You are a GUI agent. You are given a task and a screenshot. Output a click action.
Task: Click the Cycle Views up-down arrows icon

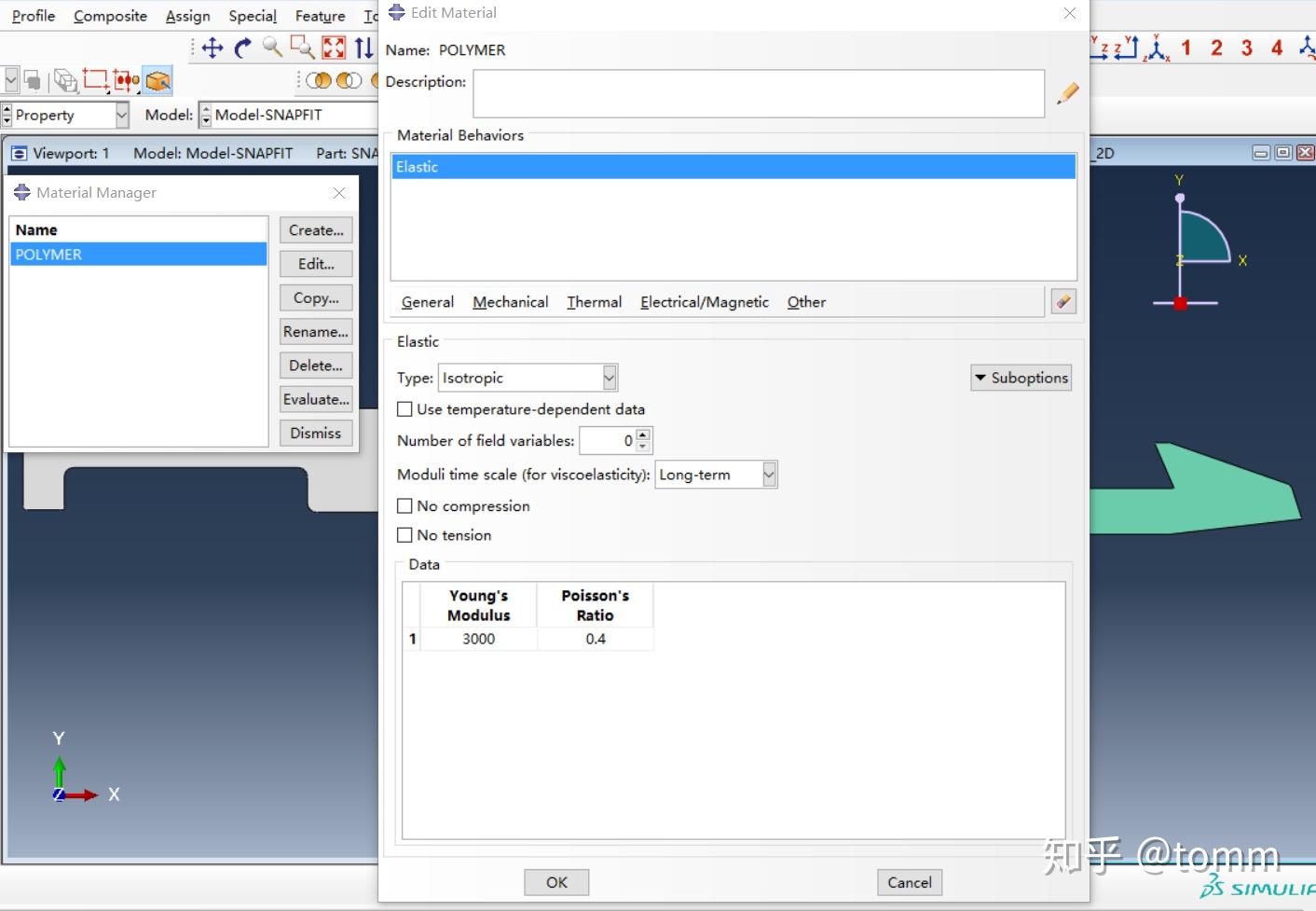(x=363, y=48)
